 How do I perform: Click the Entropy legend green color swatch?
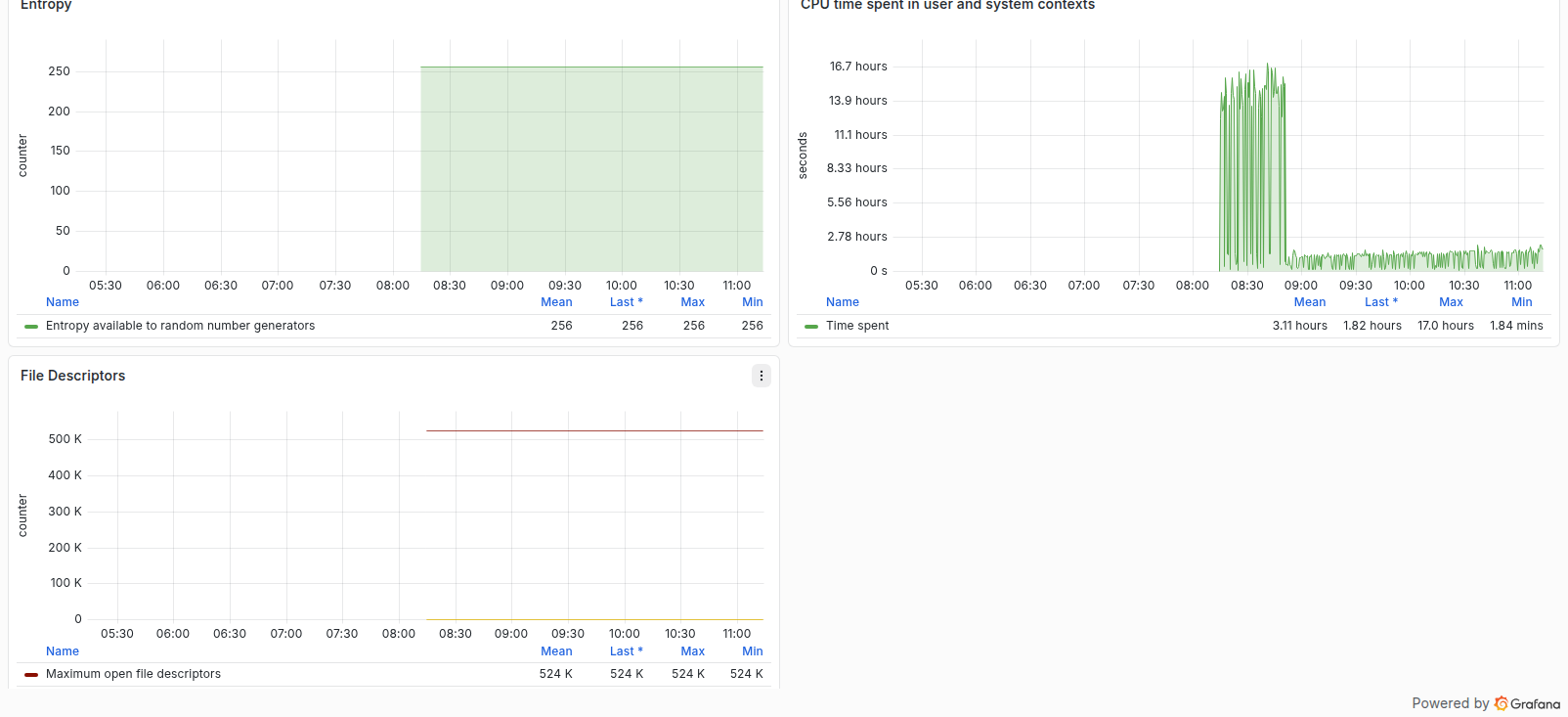(x=31, y=326)
